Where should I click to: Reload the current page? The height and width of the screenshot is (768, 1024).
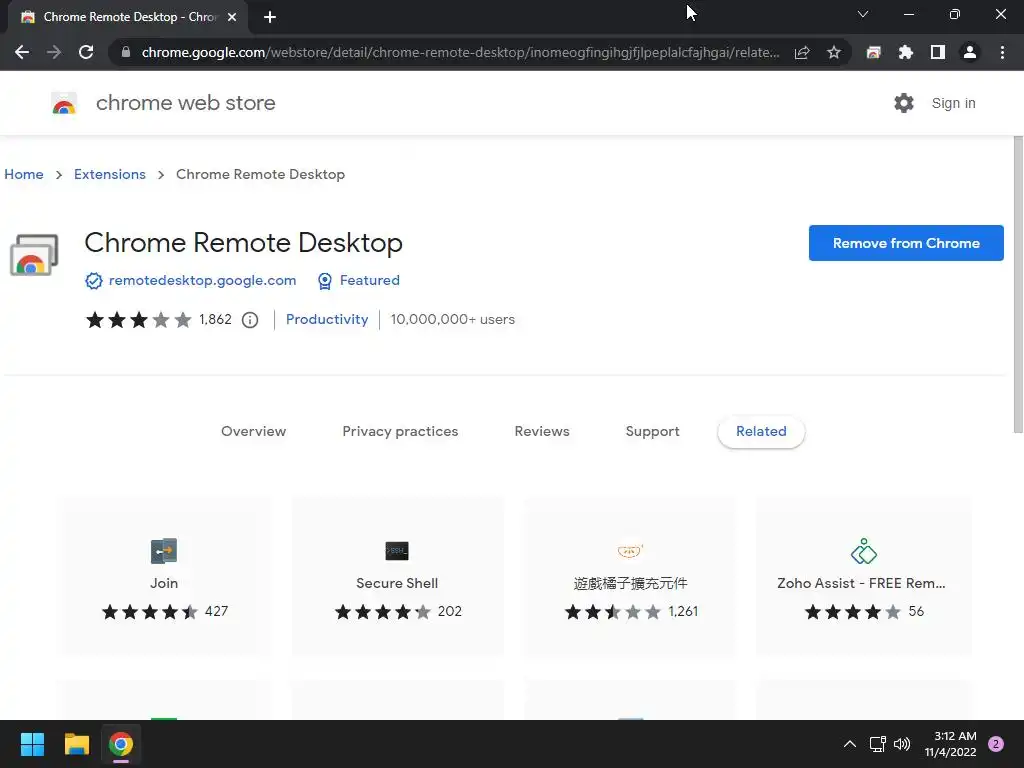click(86, 52)
